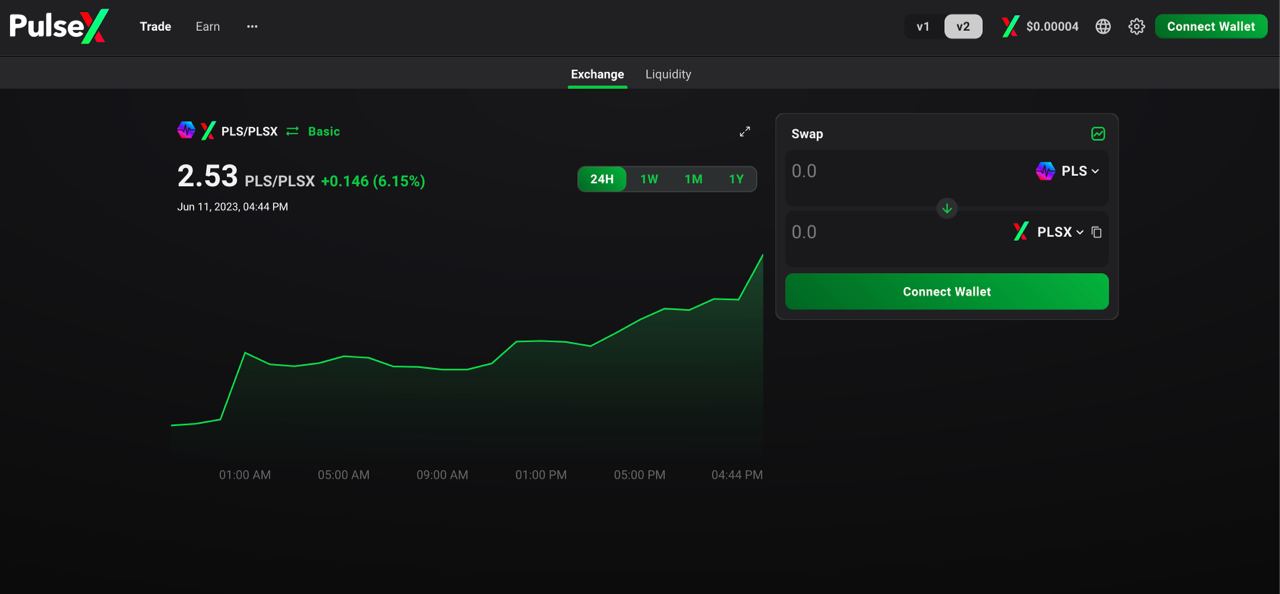Open the language globe selector
The image size is (1280, 594).
(x=1103, y=27)
